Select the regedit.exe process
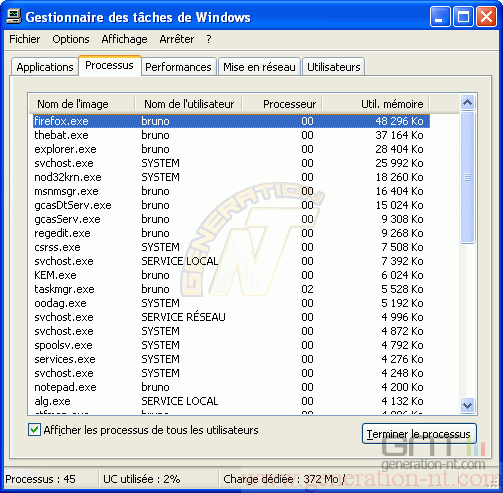This screenshot has width=503, height=493. coord(231,233)
